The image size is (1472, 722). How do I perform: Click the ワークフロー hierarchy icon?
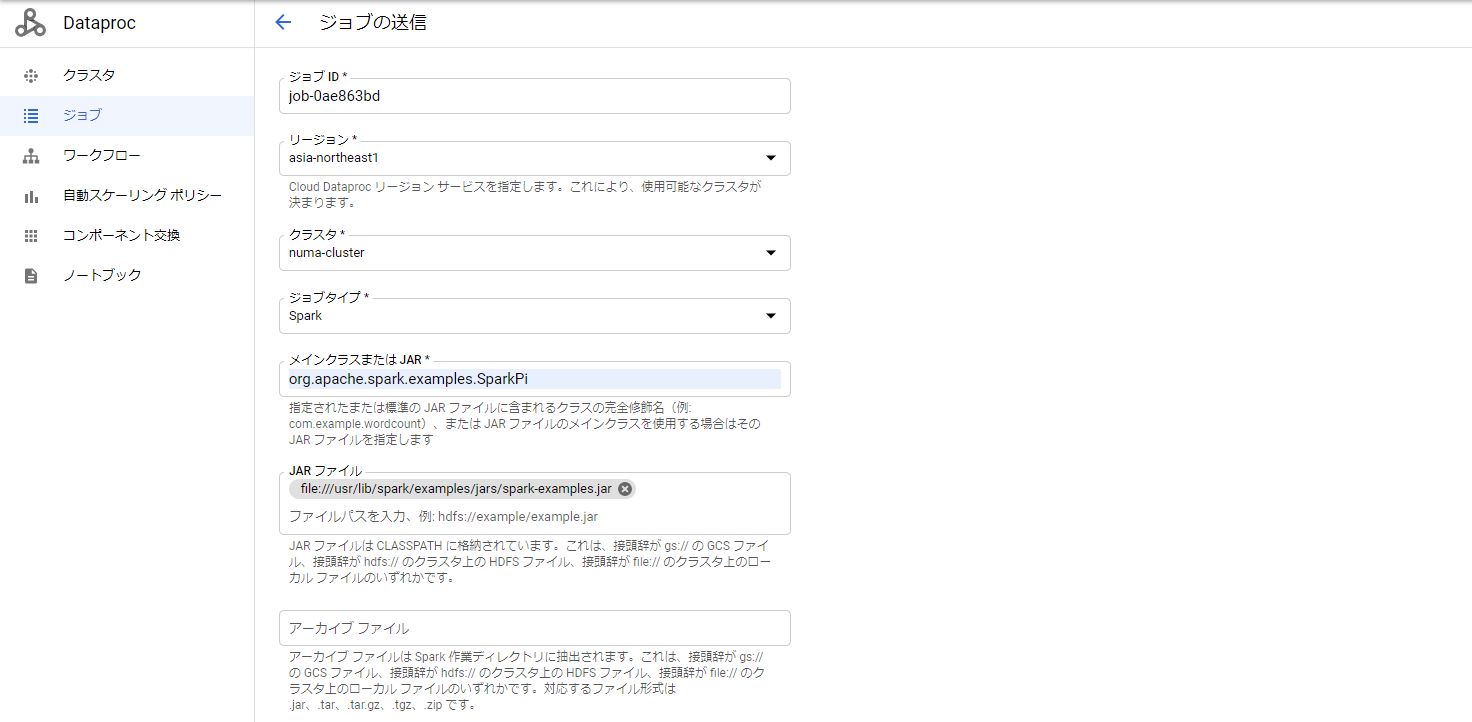pyautogui.click(x=31, y=155)
